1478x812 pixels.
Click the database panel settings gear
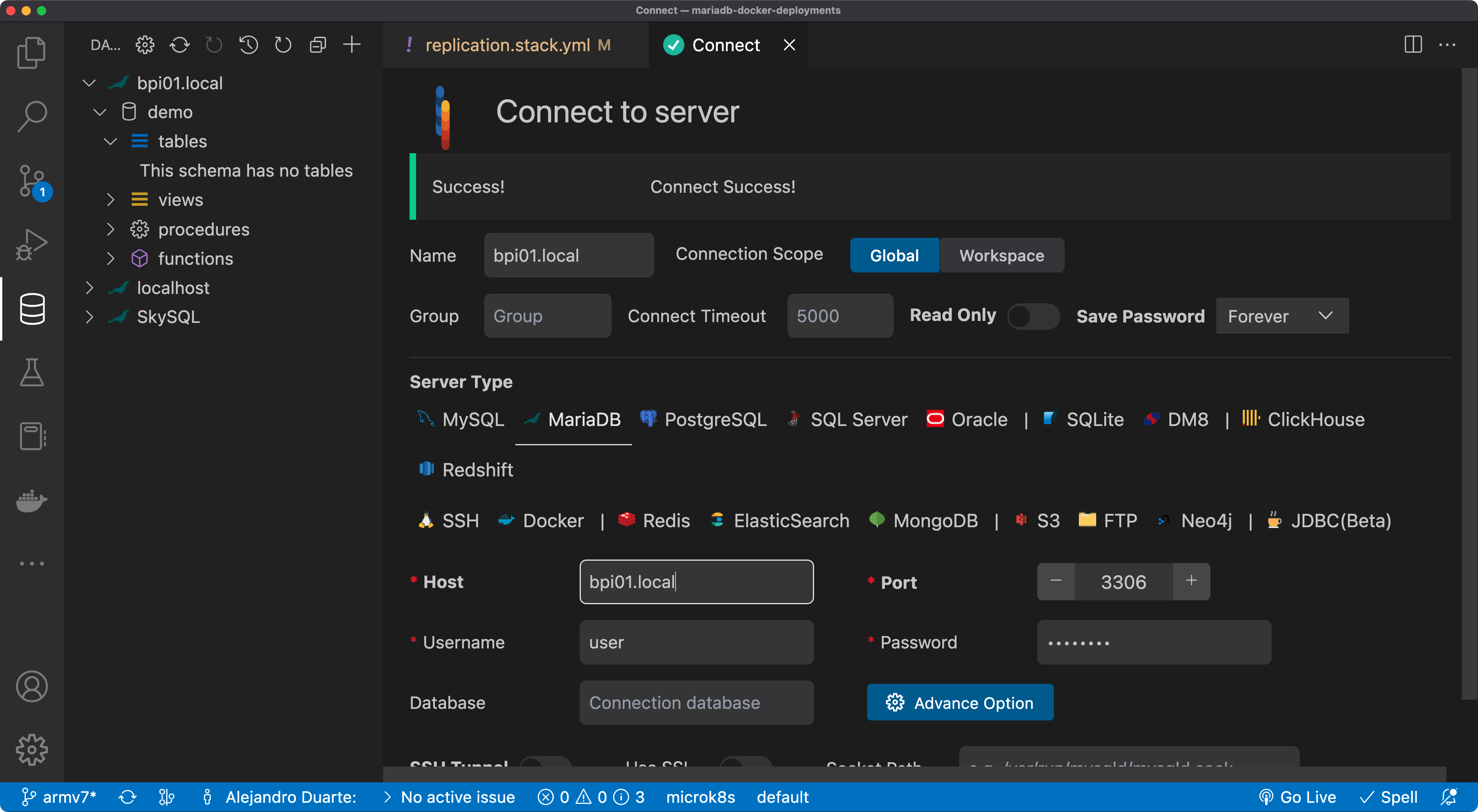click(145, 45)
